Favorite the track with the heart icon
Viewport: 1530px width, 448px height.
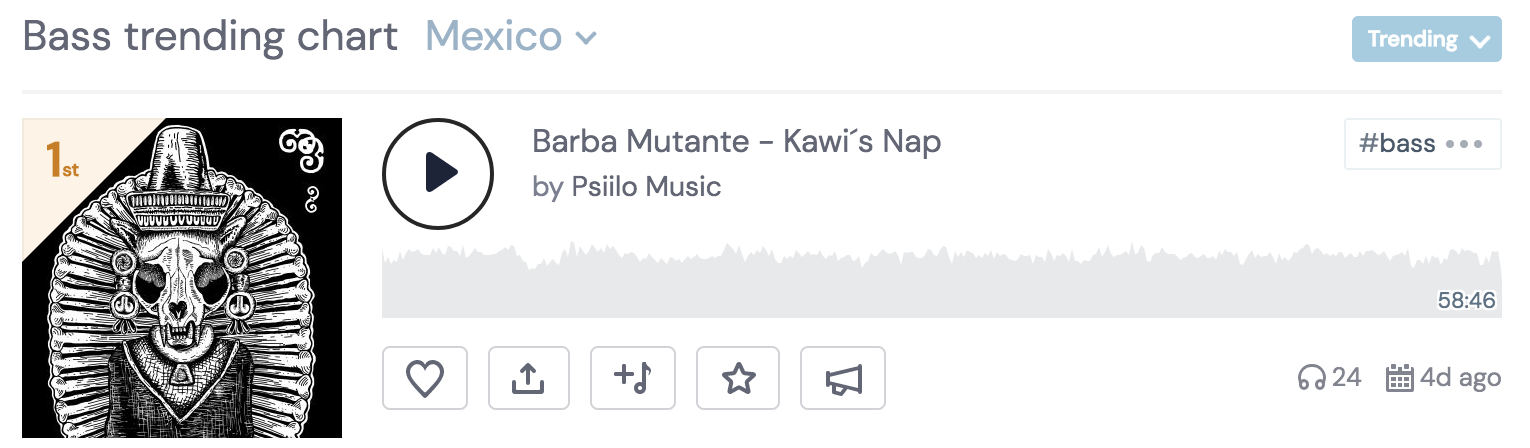click(425, 378)
